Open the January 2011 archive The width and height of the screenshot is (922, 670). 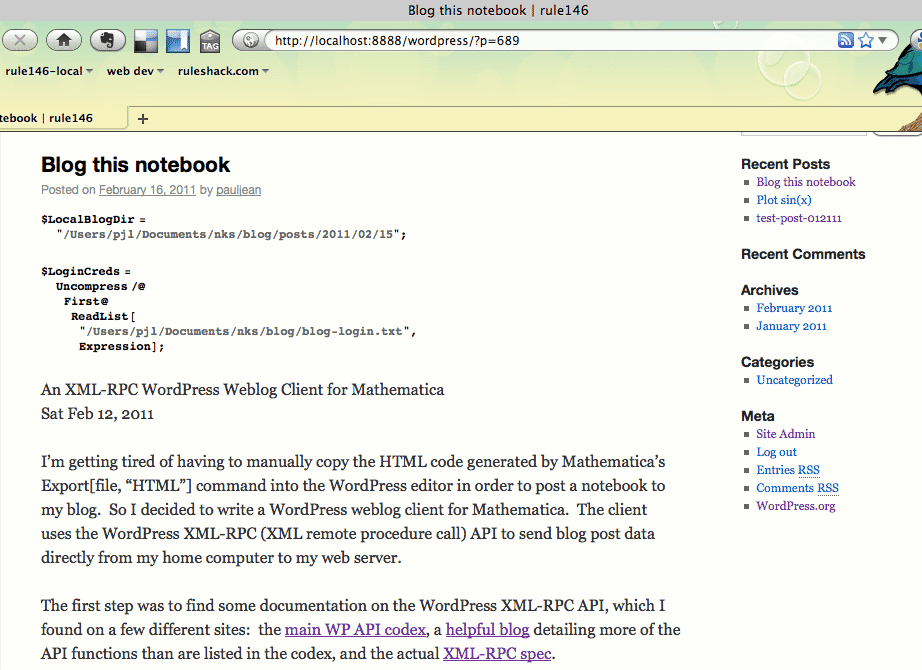(791, 326)
